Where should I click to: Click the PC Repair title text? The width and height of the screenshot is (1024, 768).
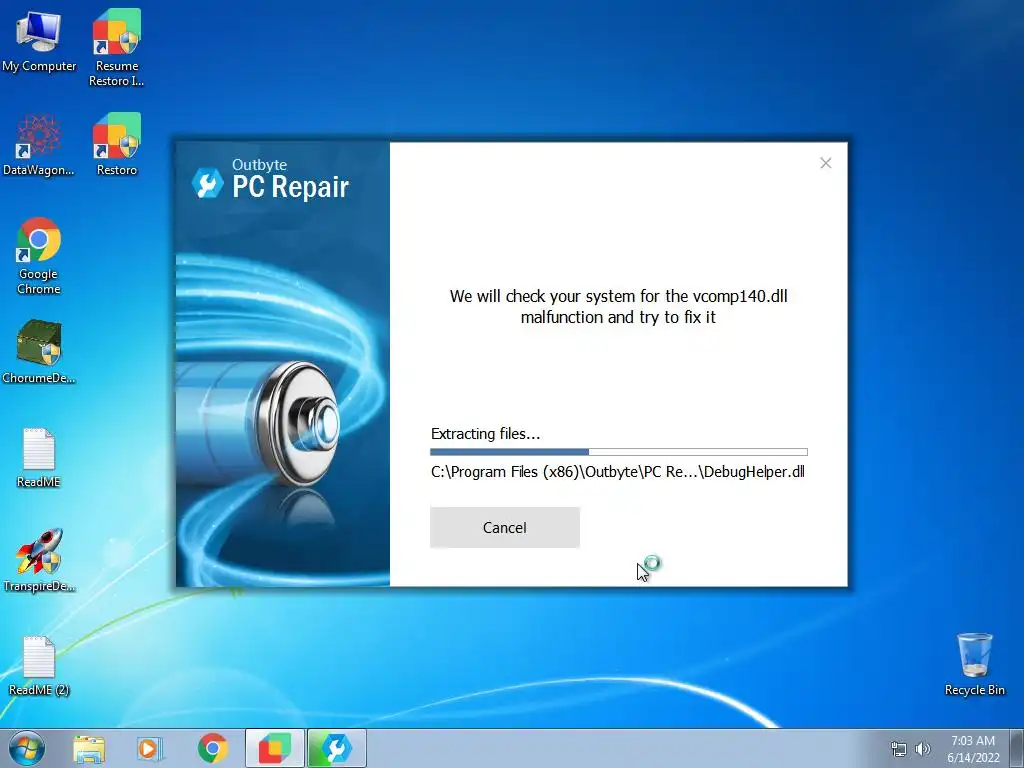[291, 187]
